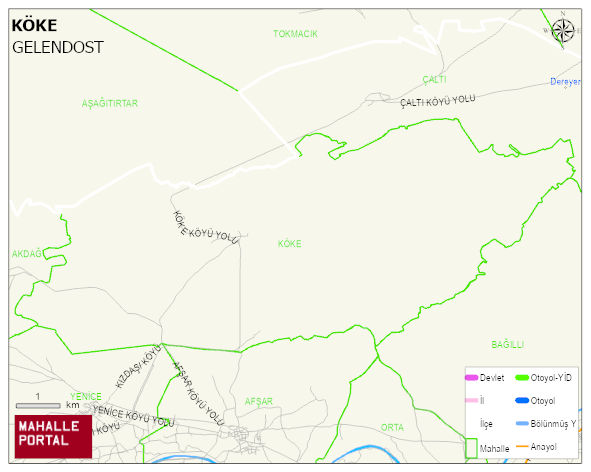Click the blue Otoyol legend swatch
The height and width of the screenshot is (472, 591).
(x=522, y=400)
